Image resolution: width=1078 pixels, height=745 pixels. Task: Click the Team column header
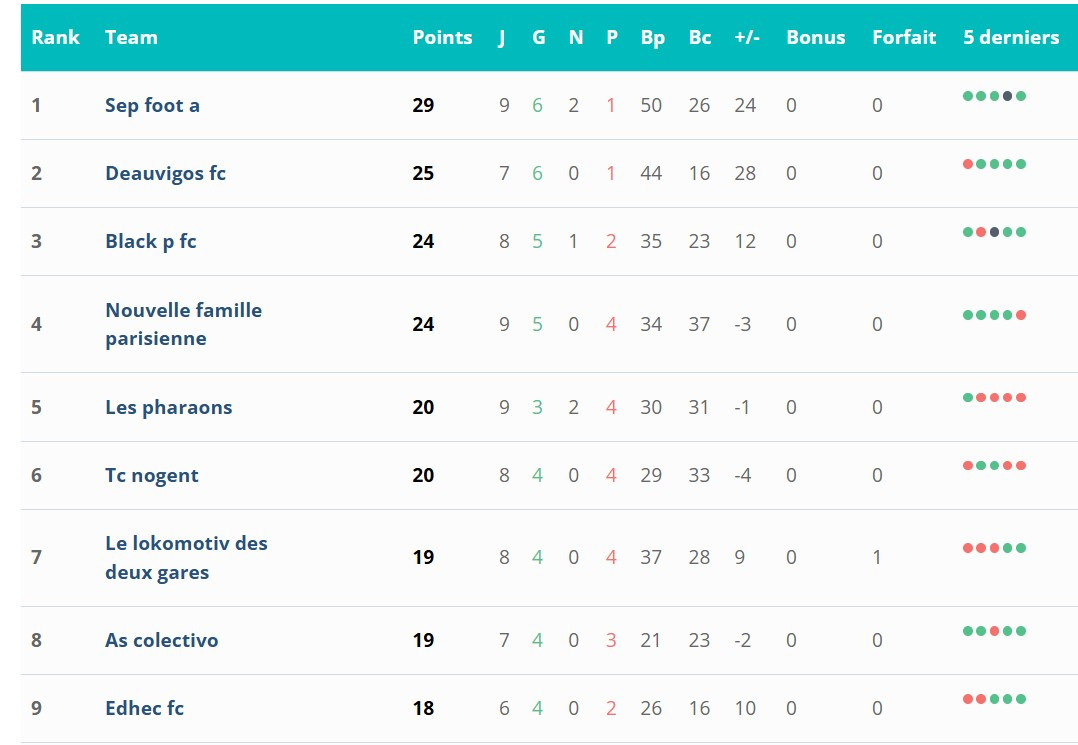point(131,37)
